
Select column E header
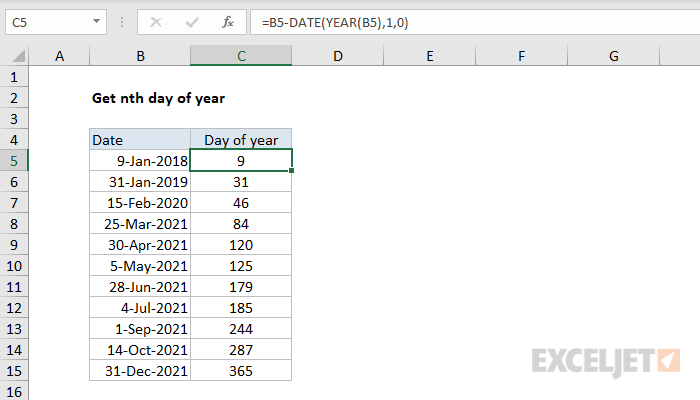click(x=429, y=56)
